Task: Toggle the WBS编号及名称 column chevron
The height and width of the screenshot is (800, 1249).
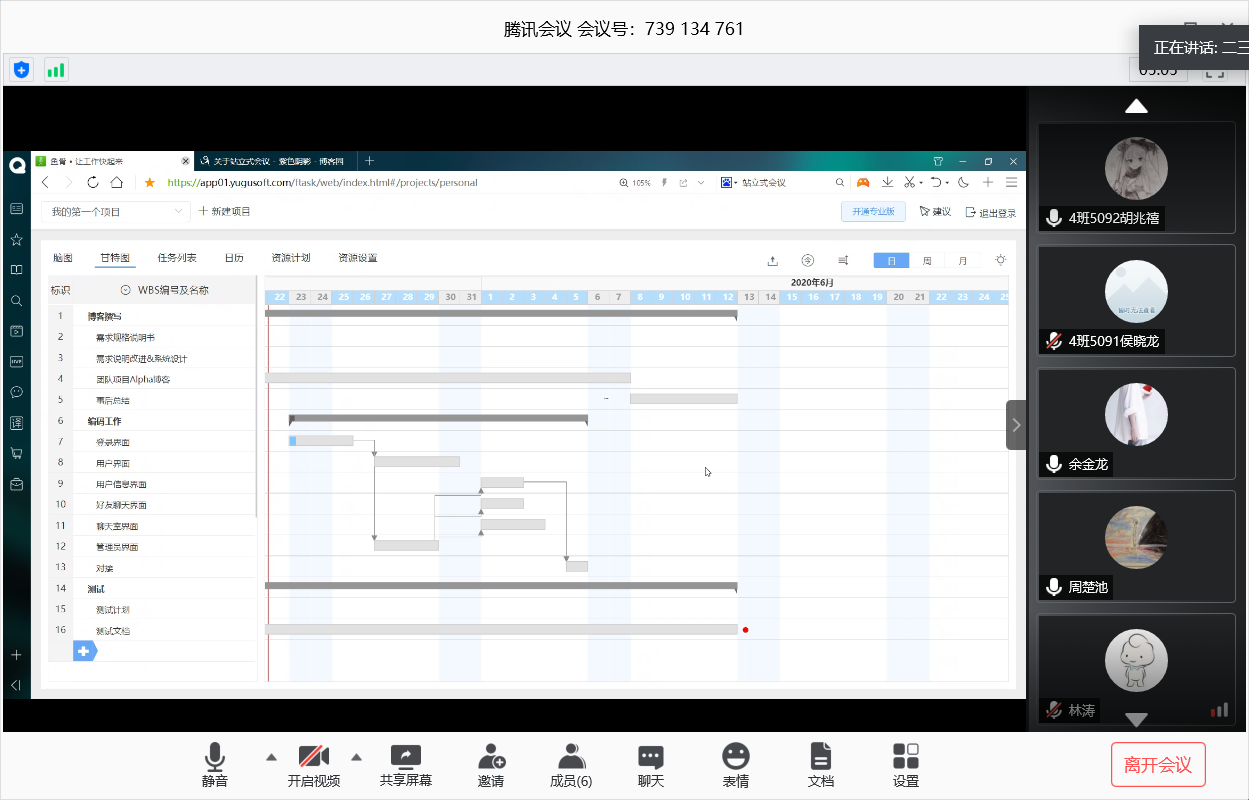Action: (125, 290)
